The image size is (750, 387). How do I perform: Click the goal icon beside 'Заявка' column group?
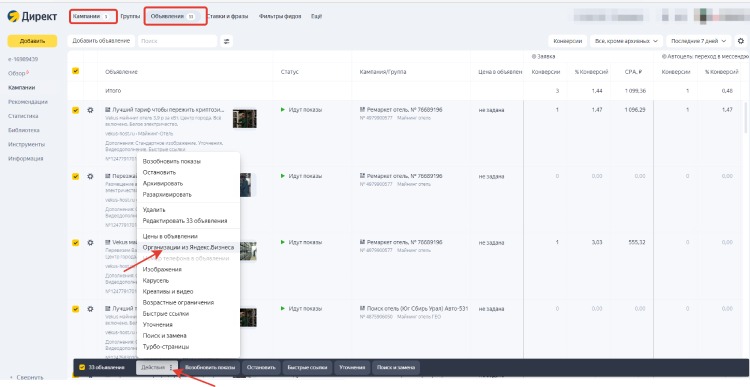click(x=533, y=56)
